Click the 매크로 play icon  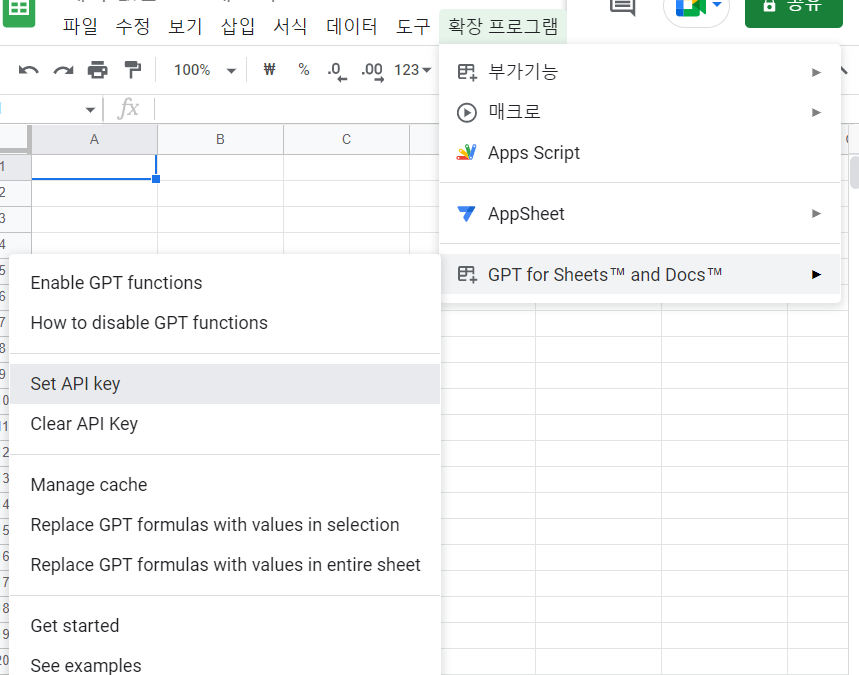(x=467, y=113)
